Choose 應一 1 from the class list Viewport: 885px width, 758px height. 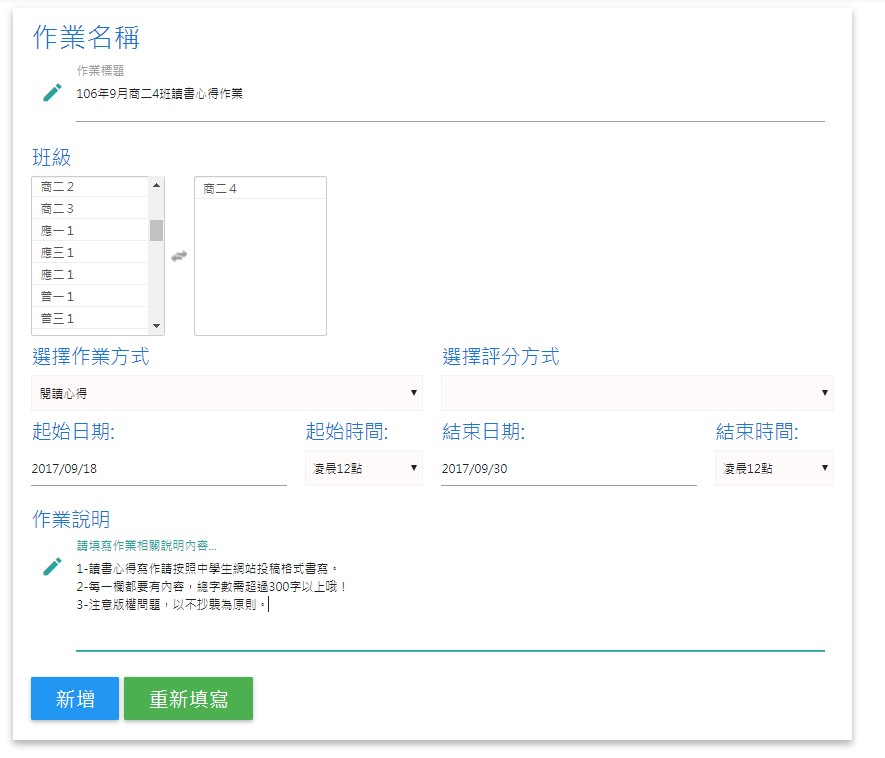[x=90, y=231]
